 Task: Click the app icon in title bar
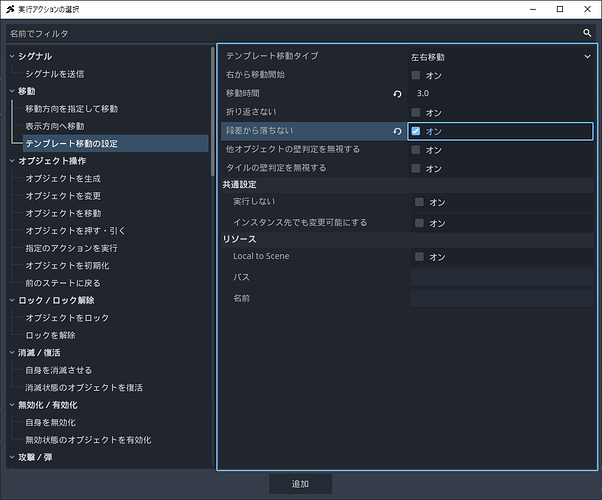click(10, 9)
